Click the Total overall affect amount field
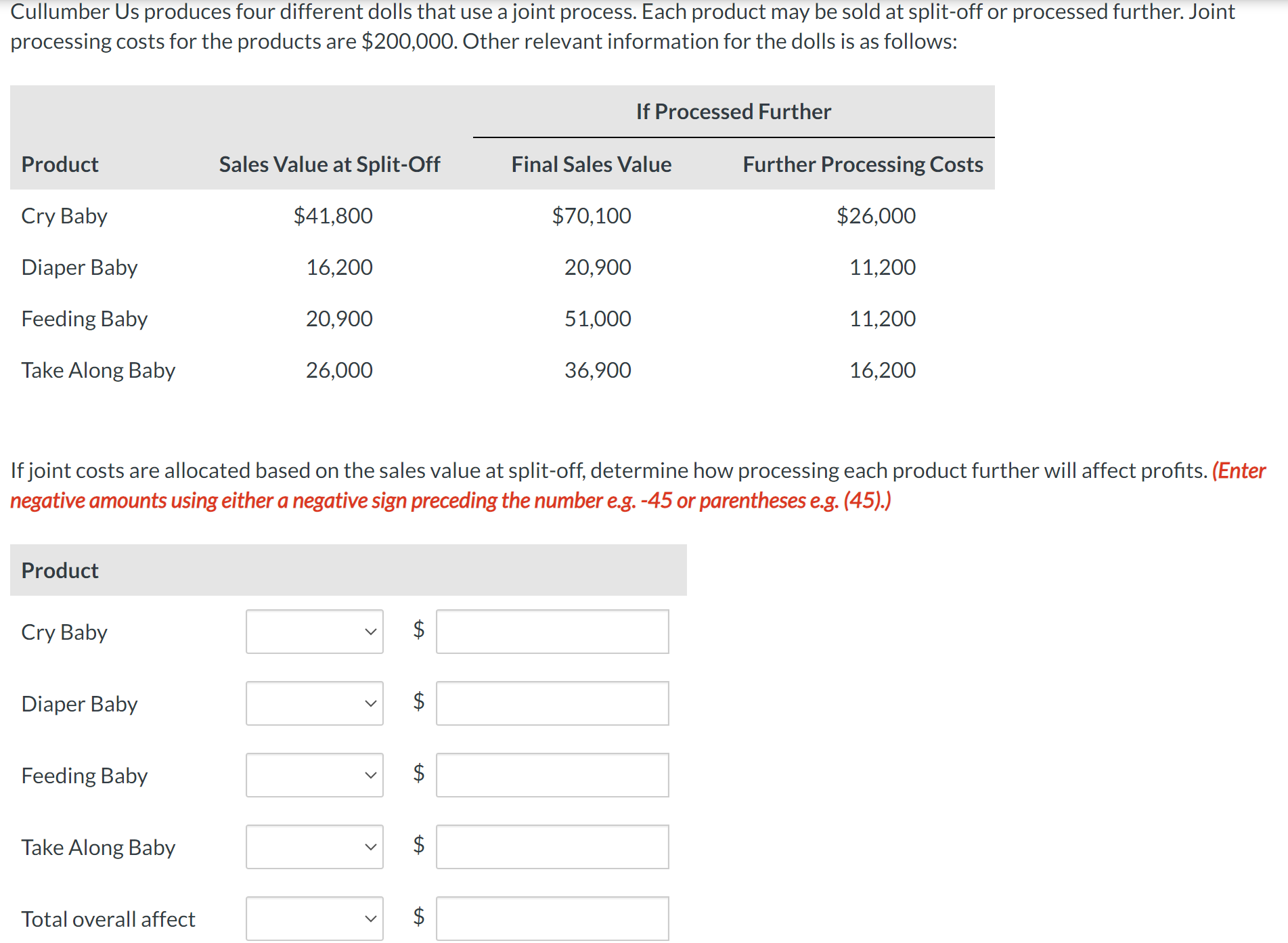 coord(552,919)
